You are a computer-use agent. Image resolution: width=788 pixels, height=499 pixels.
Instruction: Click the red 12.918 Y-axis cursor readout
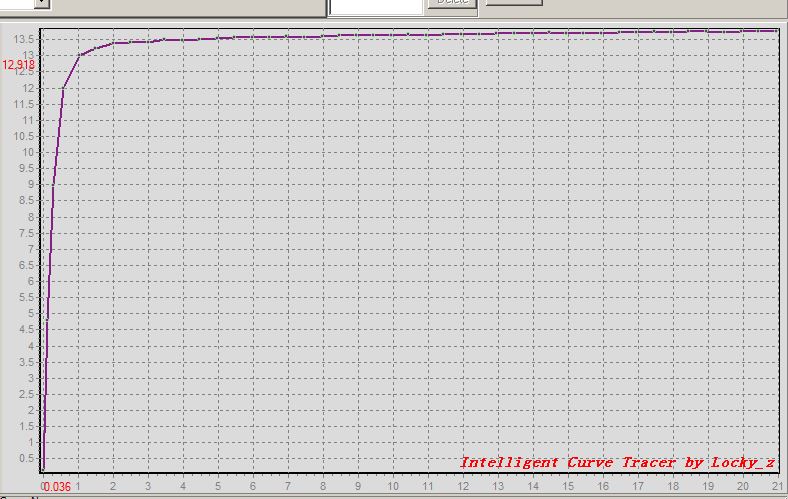click(x=19, y=65)
